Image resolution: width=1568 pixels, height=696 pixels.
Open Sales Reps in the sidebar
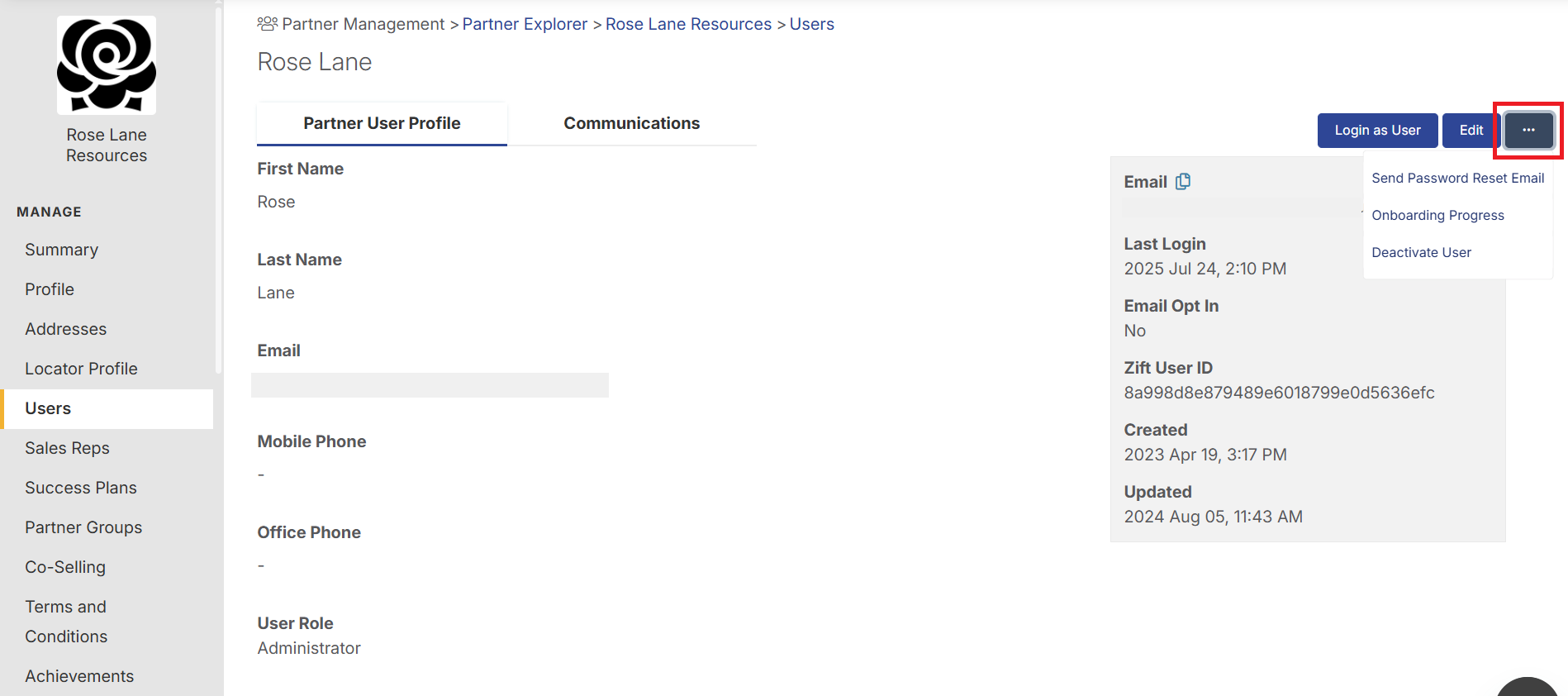click(x=67, y=448)
